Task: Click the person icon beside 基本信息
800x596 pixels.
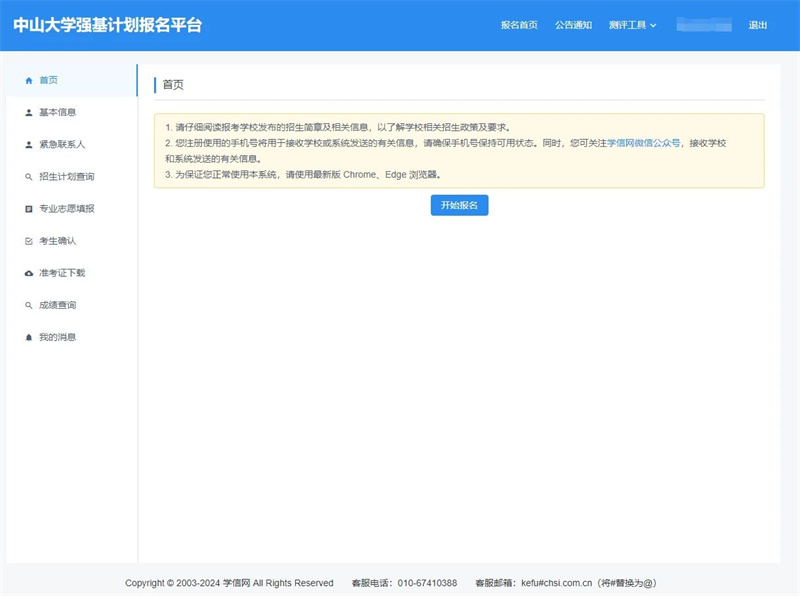Action: [x=29, y=113]
